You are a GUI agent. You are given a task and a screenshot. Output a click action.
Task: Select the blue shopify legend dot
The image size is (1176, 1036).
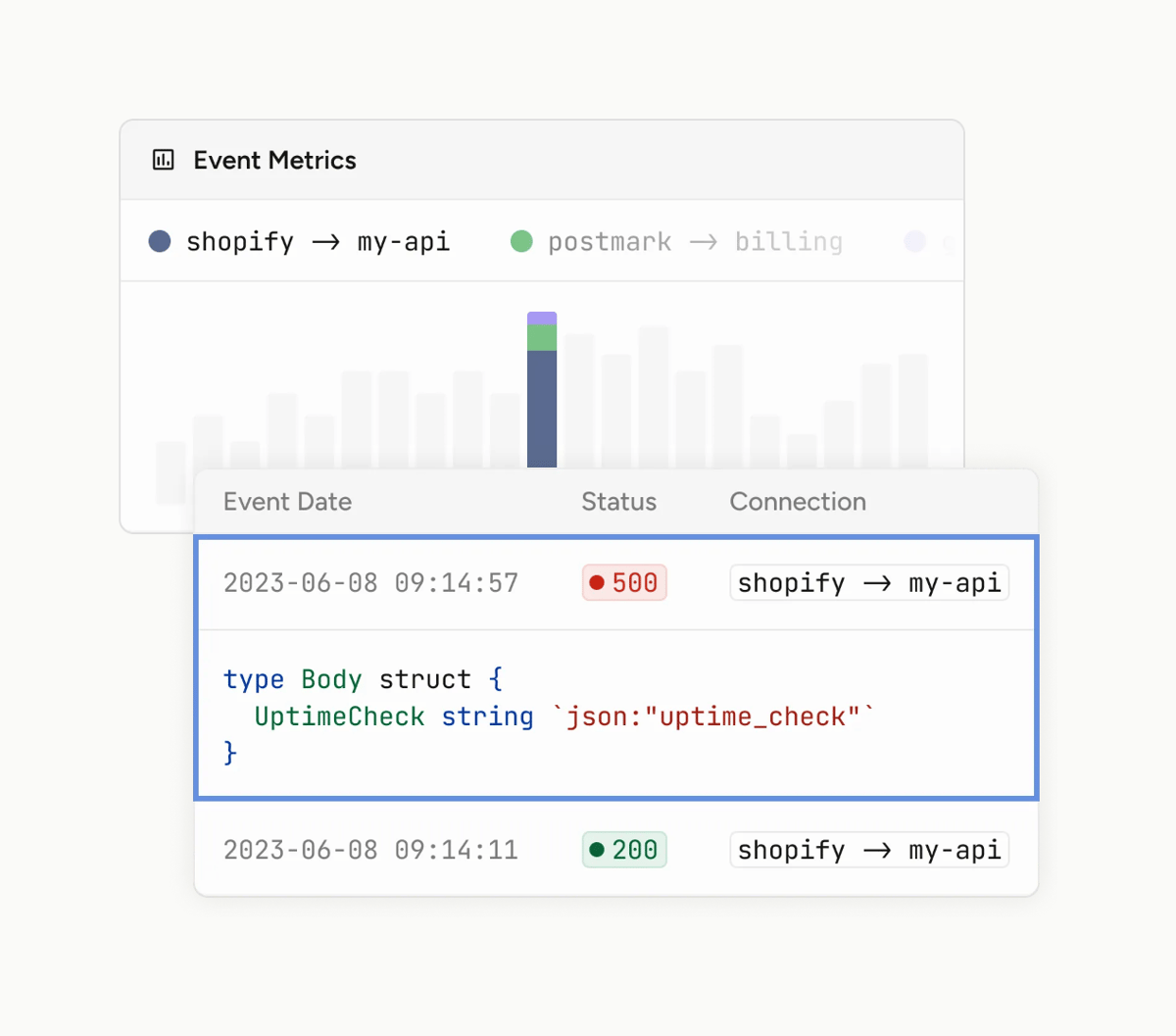point(159,241)
